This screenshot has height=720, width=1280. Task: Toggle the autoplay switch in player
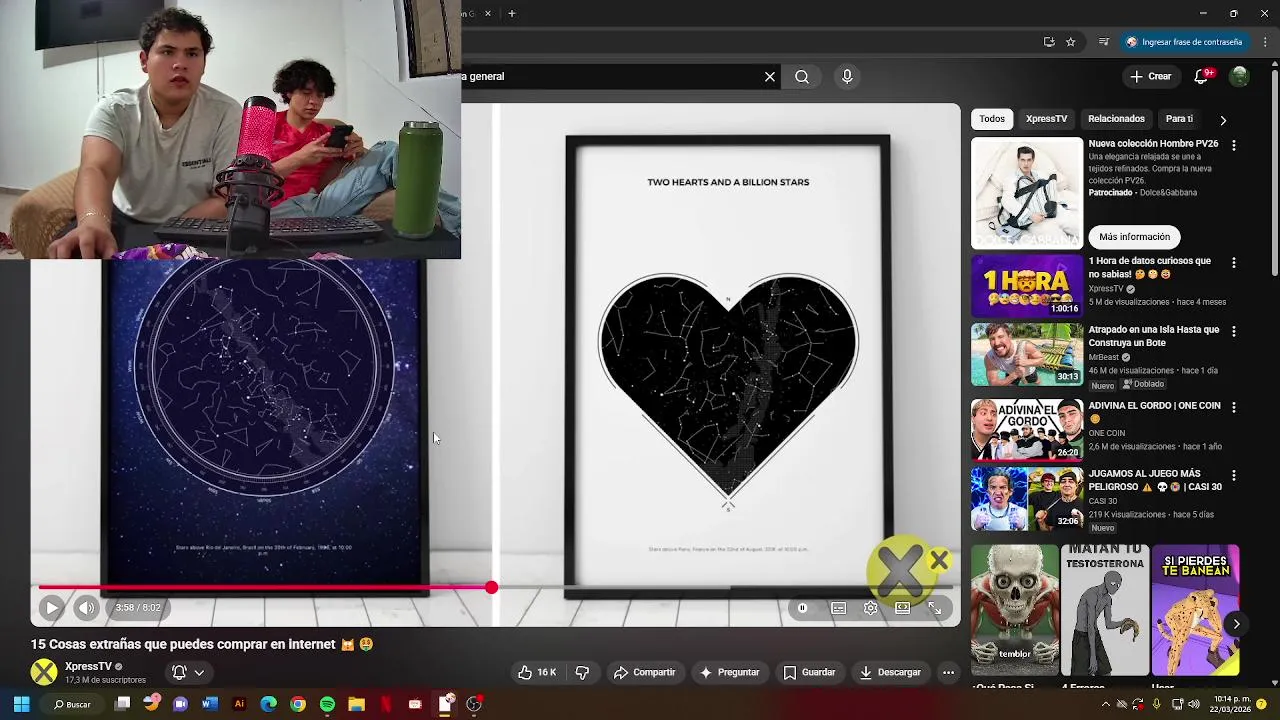tap(802, 608)
